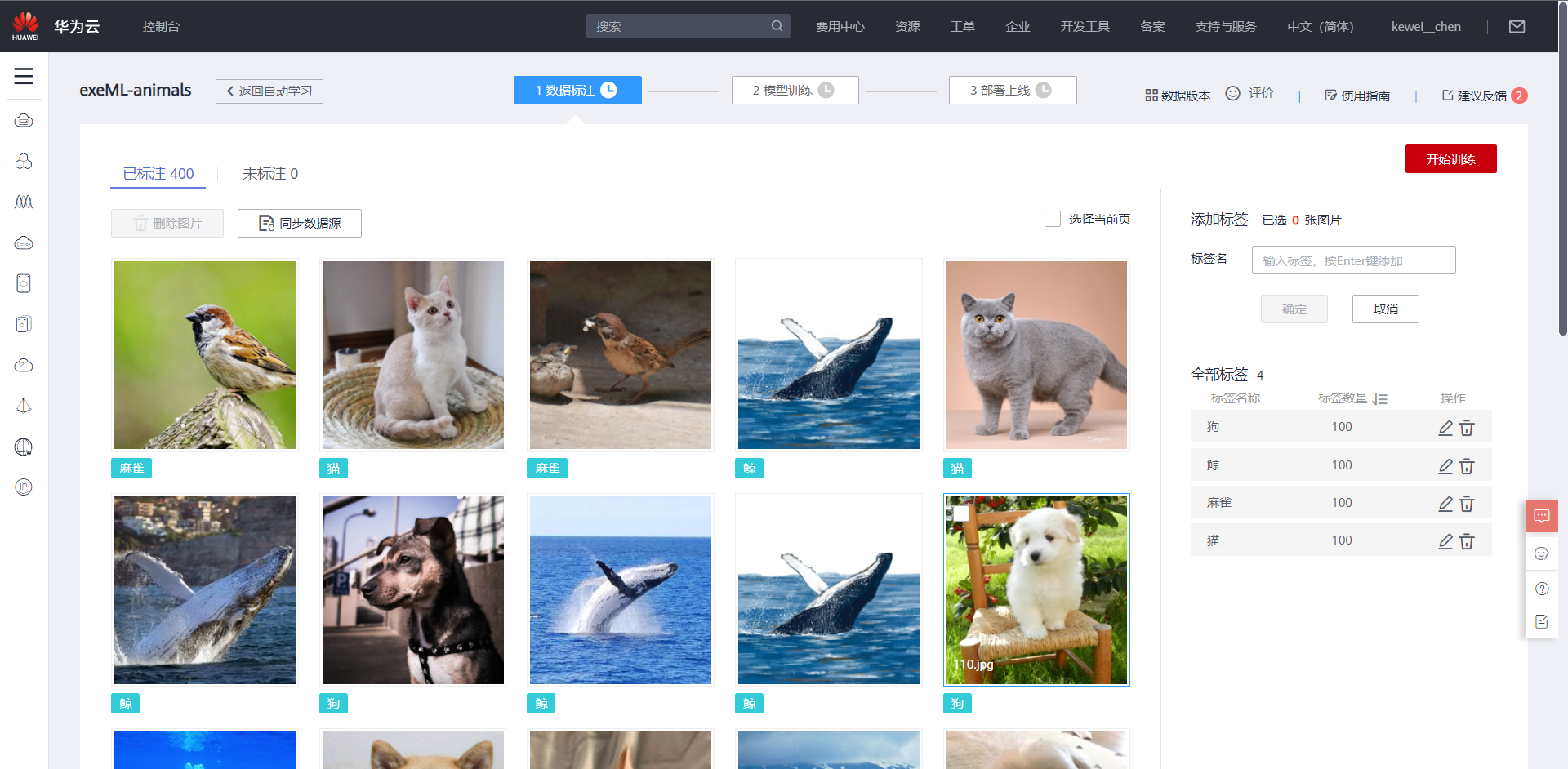This screenshot has height=769, width=1568.
Task: Click the 控制台 console link
Action: pyautogui.click(x=161, y=27)
